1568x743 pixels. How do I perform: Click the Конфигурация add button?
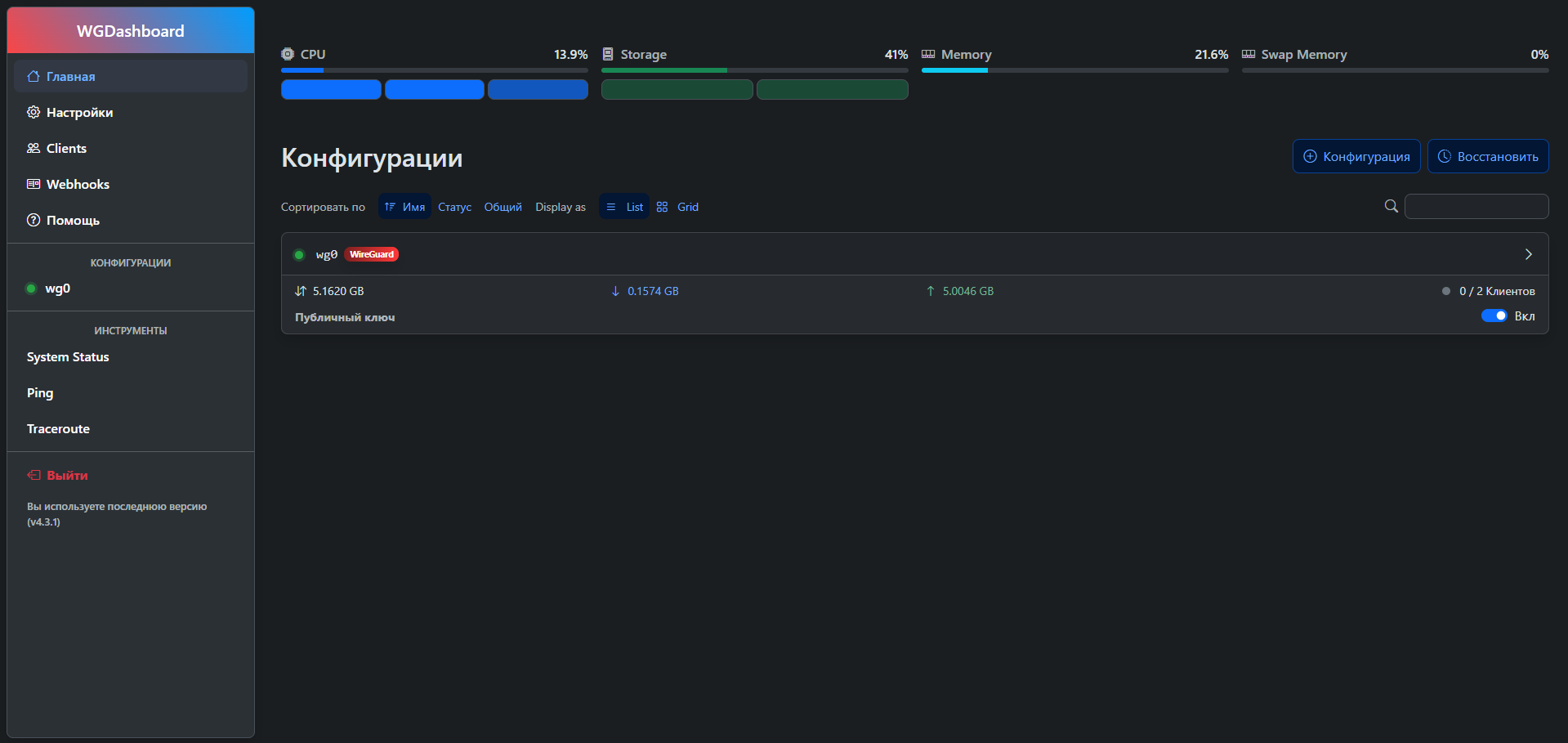[x=1356, y=156]
